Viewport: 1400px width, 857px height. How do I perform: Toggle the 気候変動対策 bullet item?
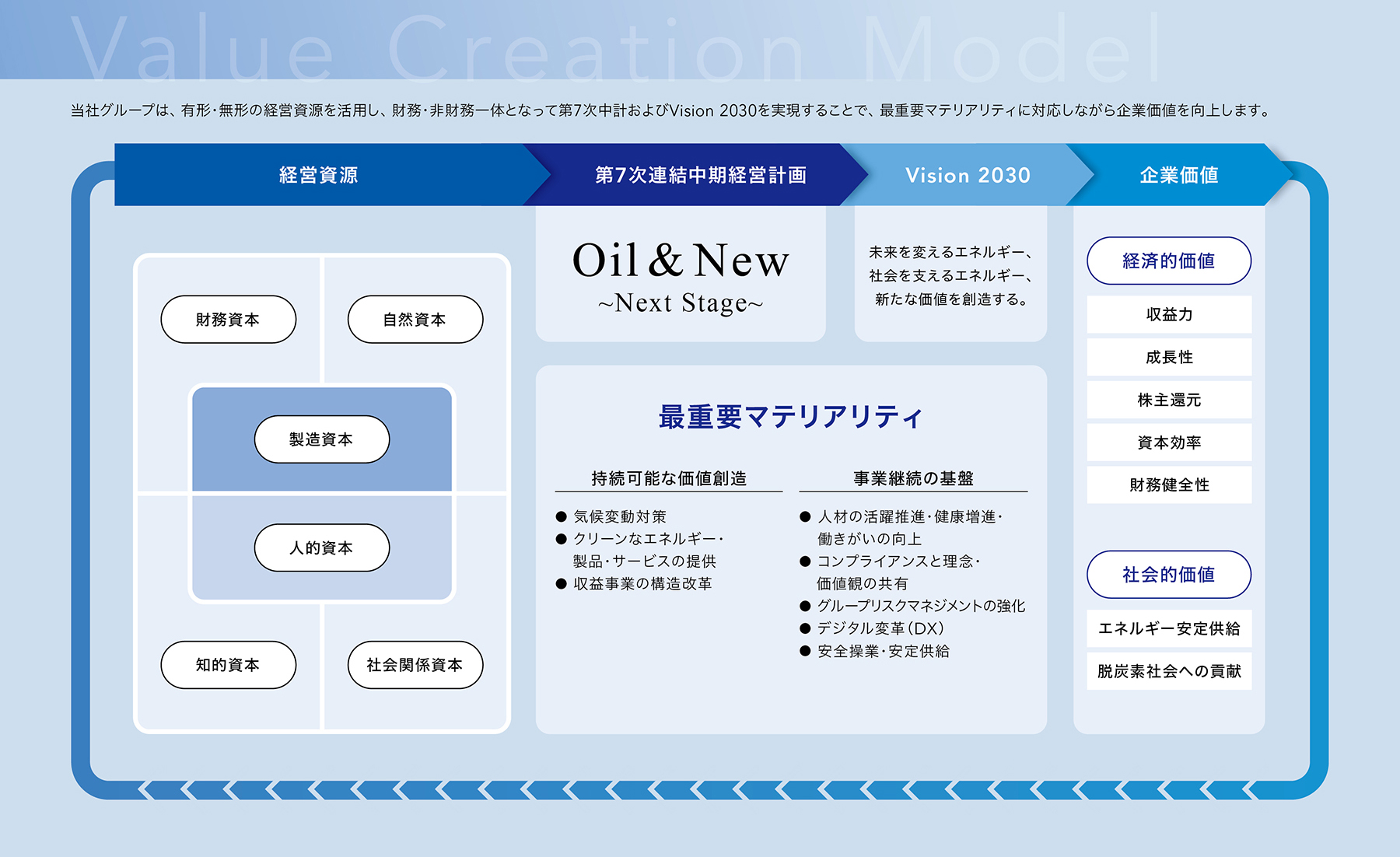pyautogui.click(x=622, y=516)
